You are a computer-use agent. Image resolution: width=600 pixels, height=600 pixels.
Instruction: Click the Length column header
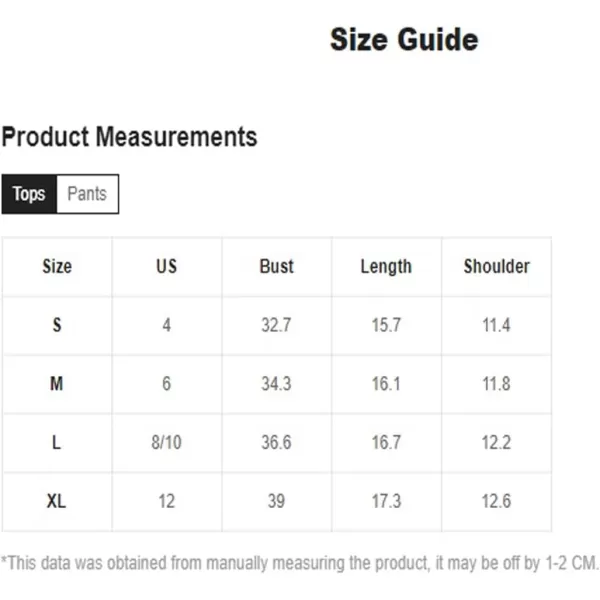coord(386,266)
